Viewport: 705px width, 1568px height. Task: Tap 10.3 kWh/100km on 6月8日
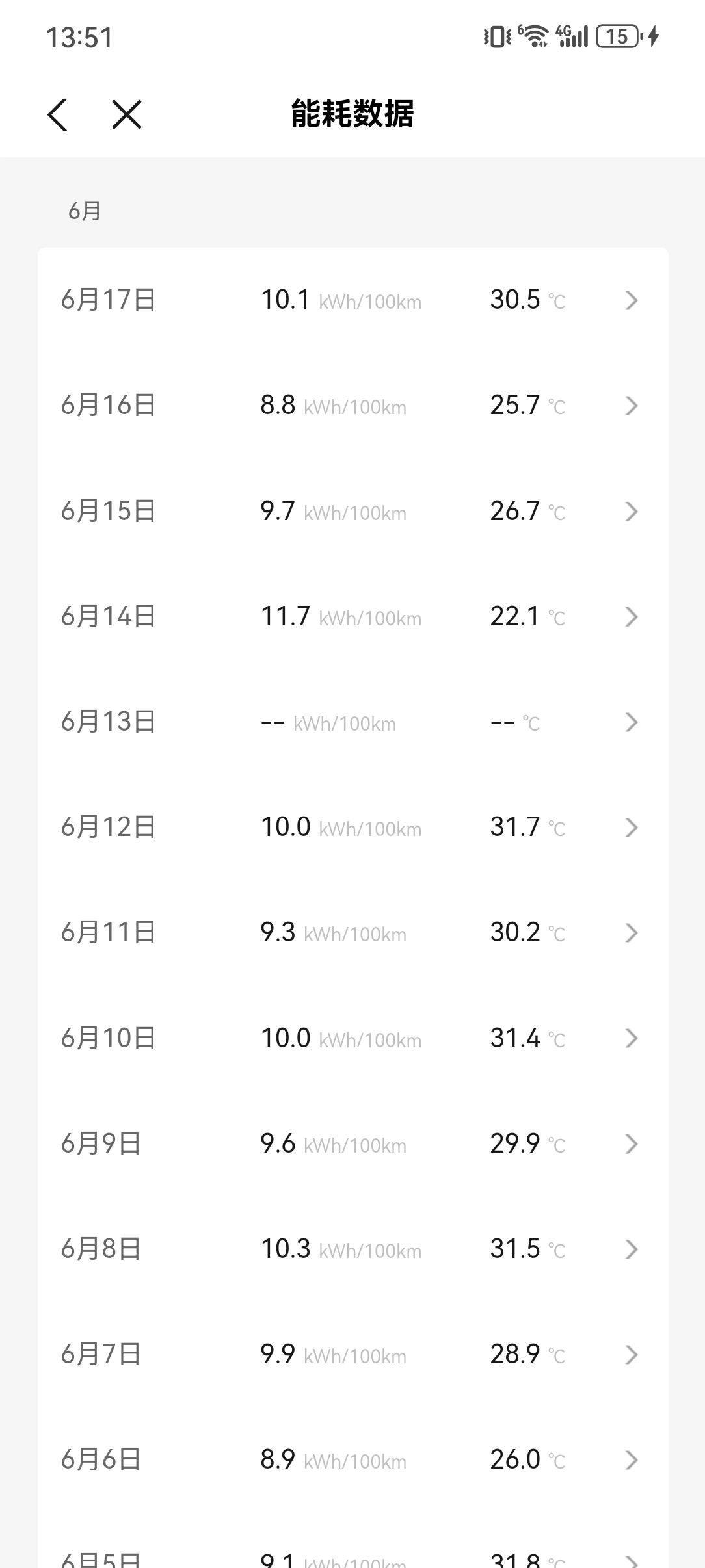pos(341,1249)
